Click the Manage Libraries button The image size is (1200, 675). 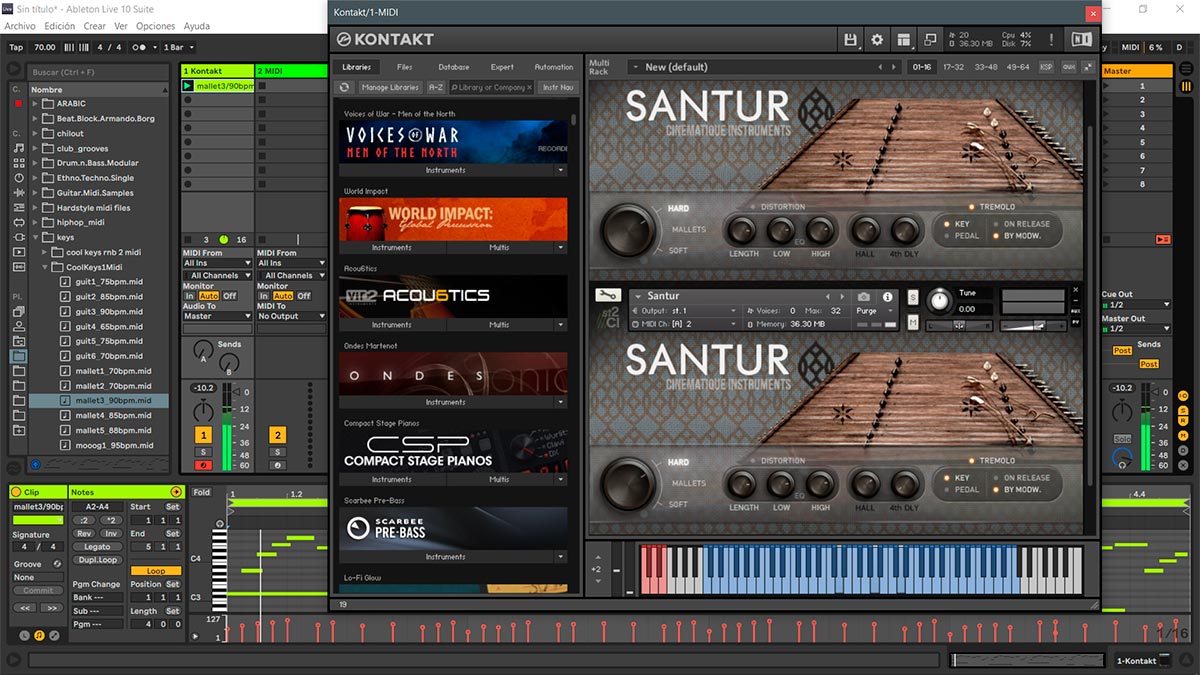[x=390, y=87]
